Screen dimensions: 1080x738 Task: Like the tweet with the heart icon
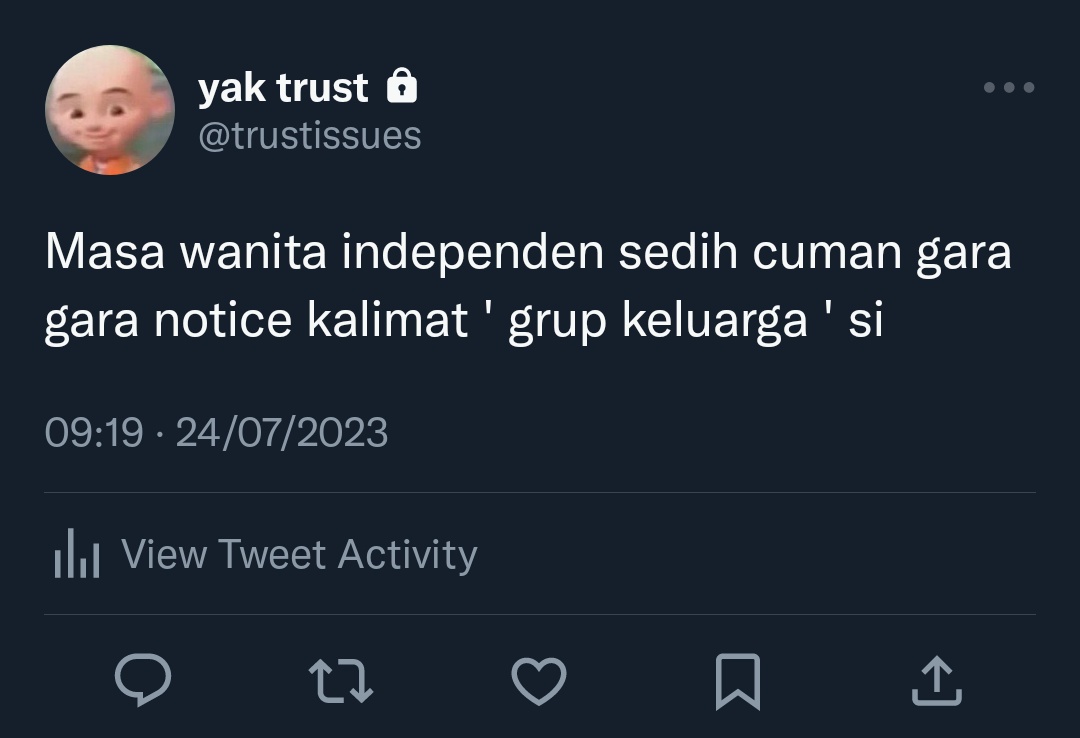539,681
